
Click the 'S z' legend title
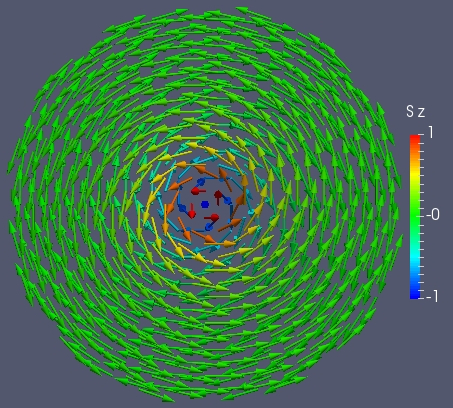[x=415, y=111]
